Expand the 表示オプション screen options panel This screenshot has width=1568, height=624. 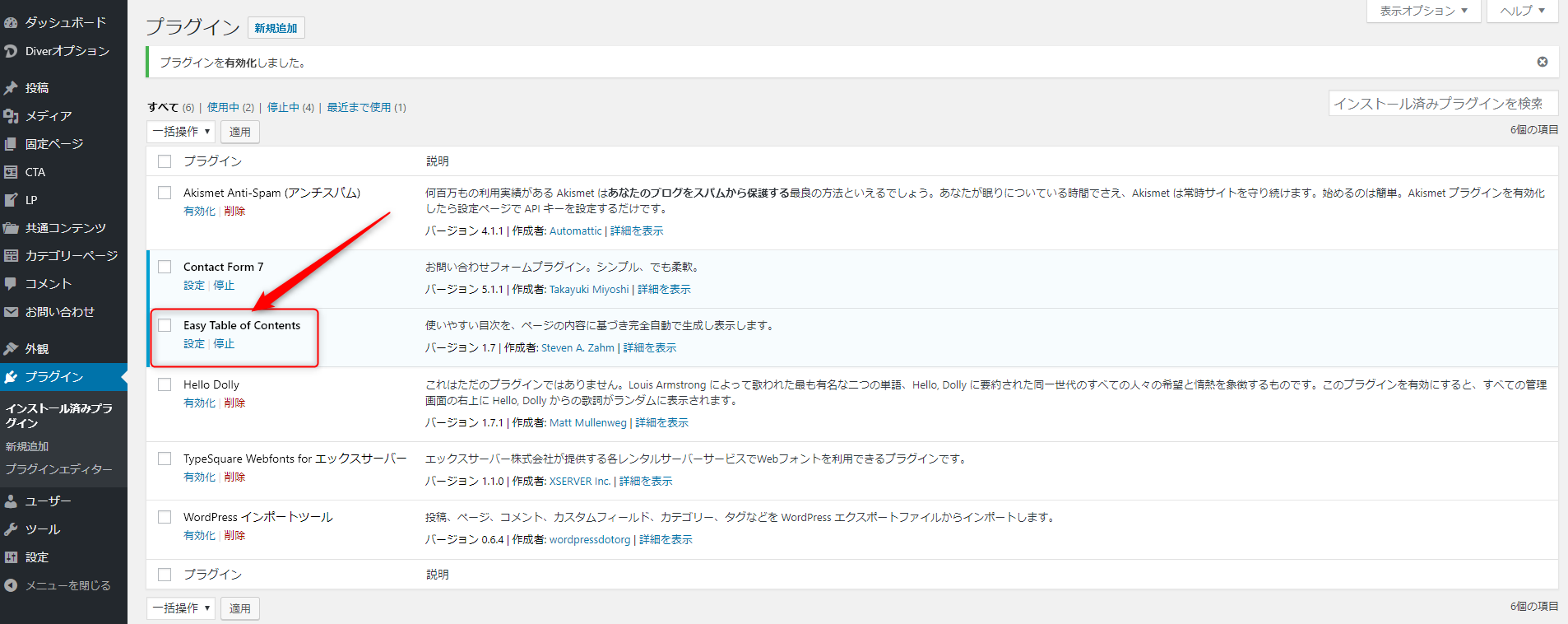point(1423,11)
